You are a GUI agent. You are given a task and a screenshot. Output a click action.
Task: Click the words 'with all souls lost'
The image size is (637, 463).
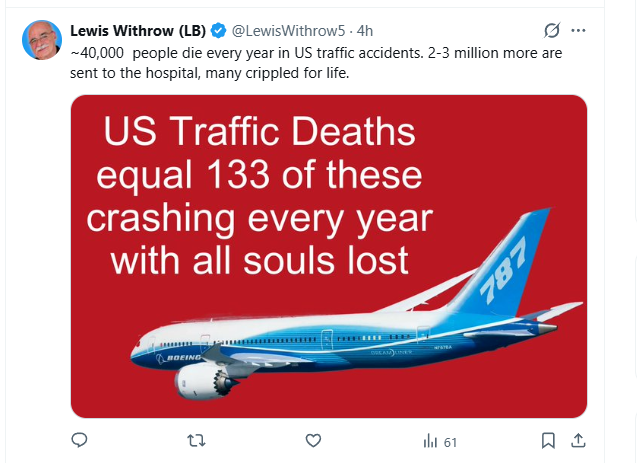click(260, 260)
